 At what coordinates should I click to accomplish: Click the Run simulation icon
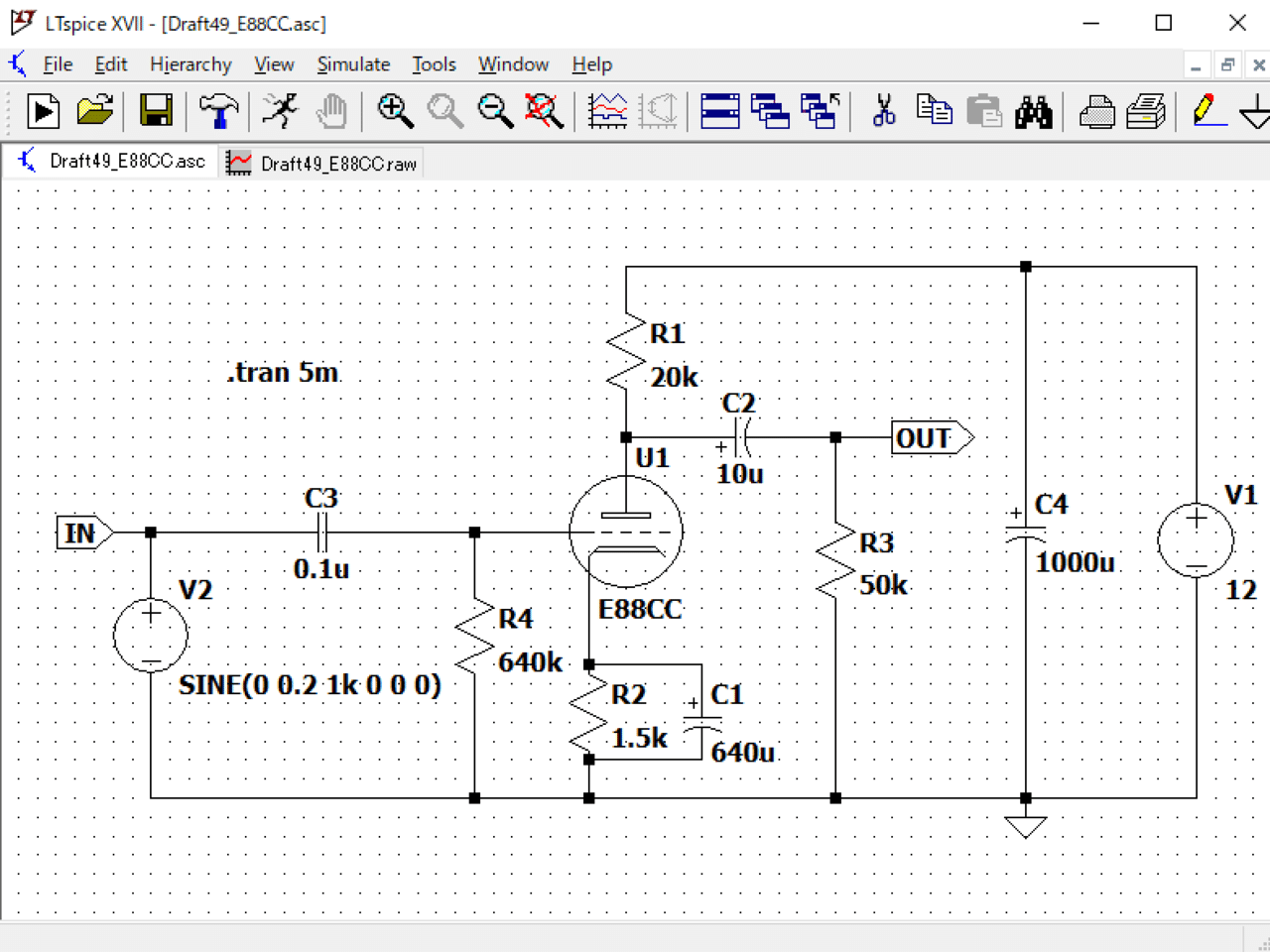(x=43, y=111)
